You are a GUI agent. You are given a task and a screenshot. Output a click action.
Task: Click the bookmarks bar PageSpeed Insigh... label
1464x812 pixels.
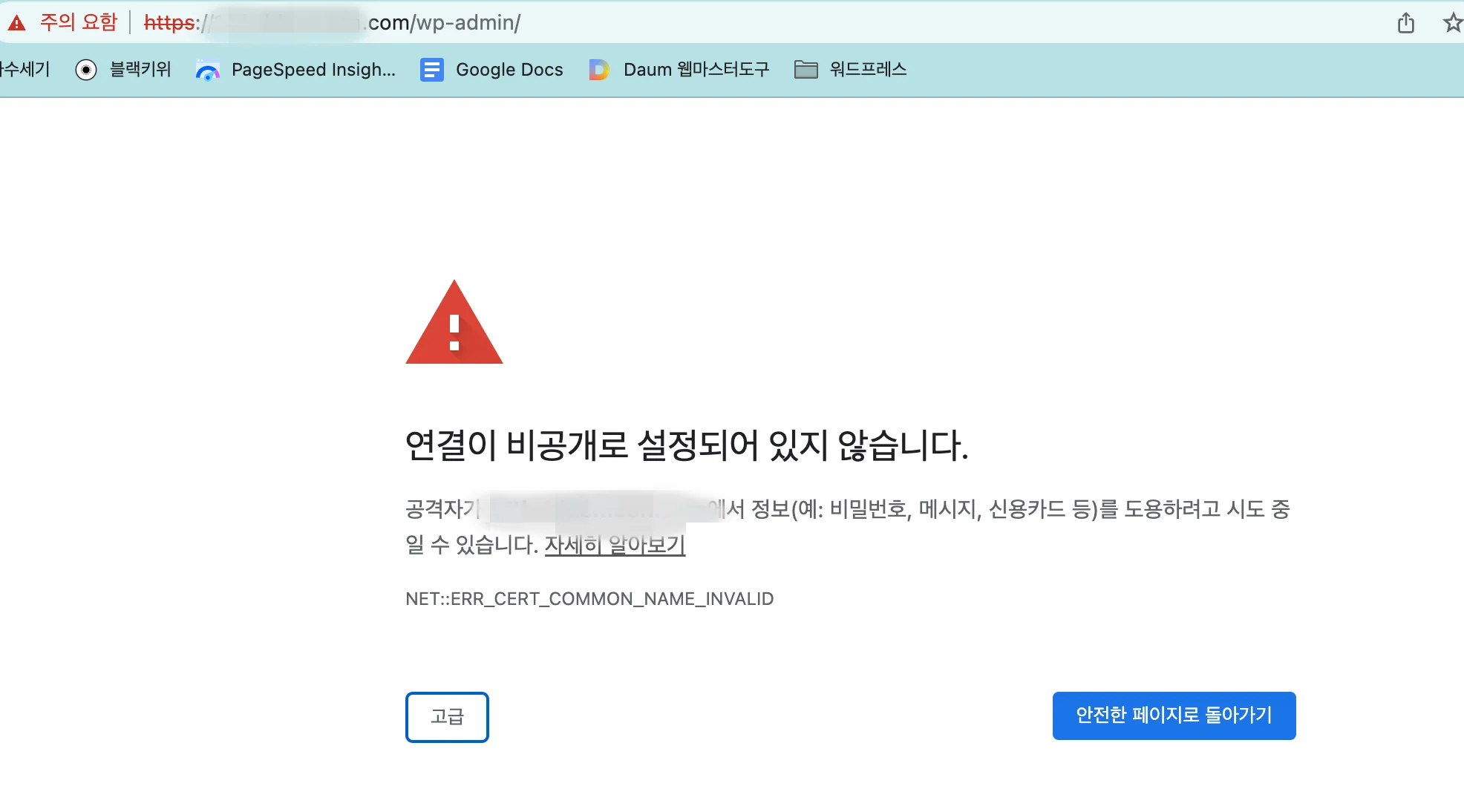click(x=313, y=69)
